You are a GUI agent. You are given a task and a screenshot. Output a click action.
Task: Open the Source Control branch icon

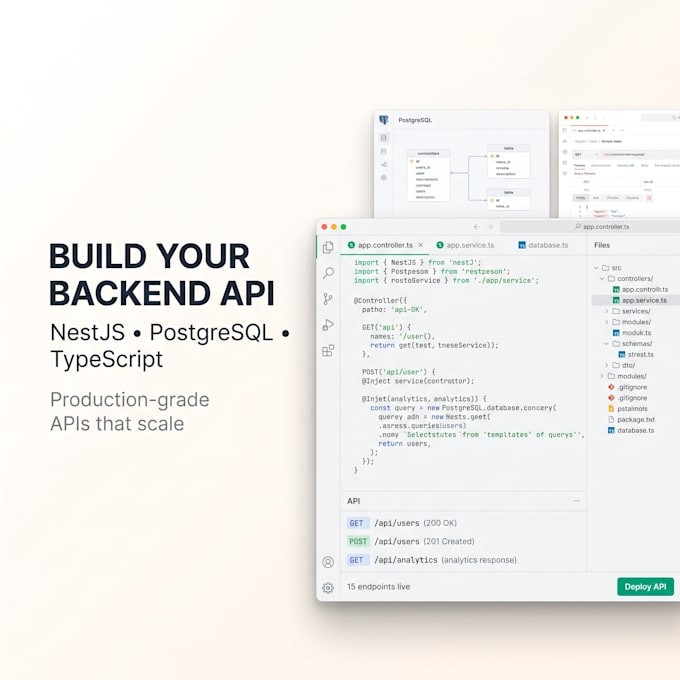pos(328,299)
